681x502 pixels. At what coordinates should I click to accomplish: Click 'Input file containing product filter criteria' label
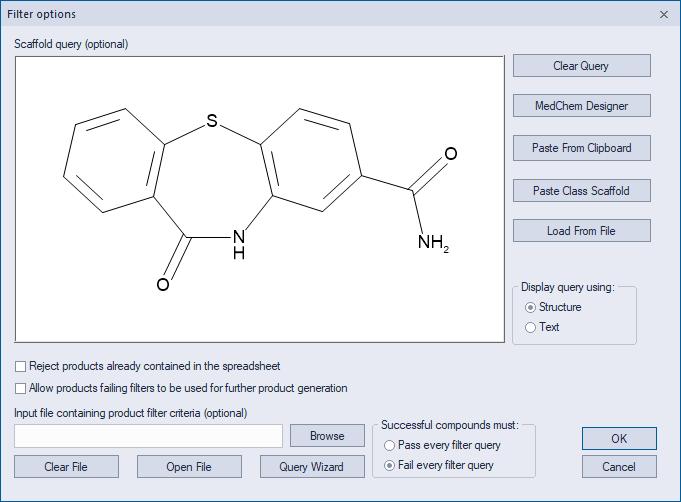tap(131, 413)
